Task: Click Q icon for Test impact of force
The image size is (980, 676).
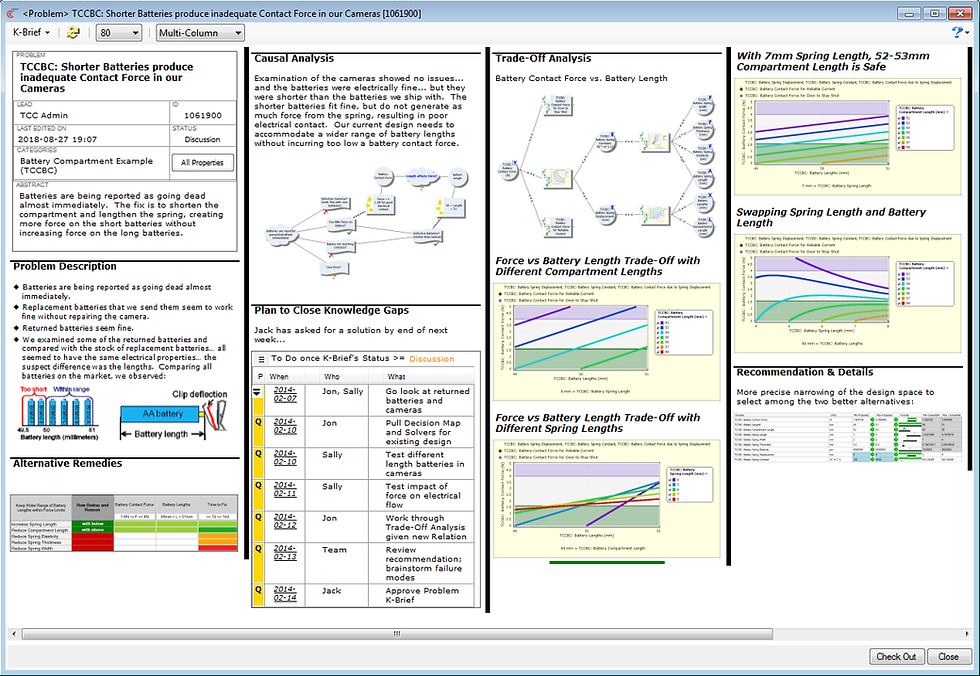Action: point(258,486)
